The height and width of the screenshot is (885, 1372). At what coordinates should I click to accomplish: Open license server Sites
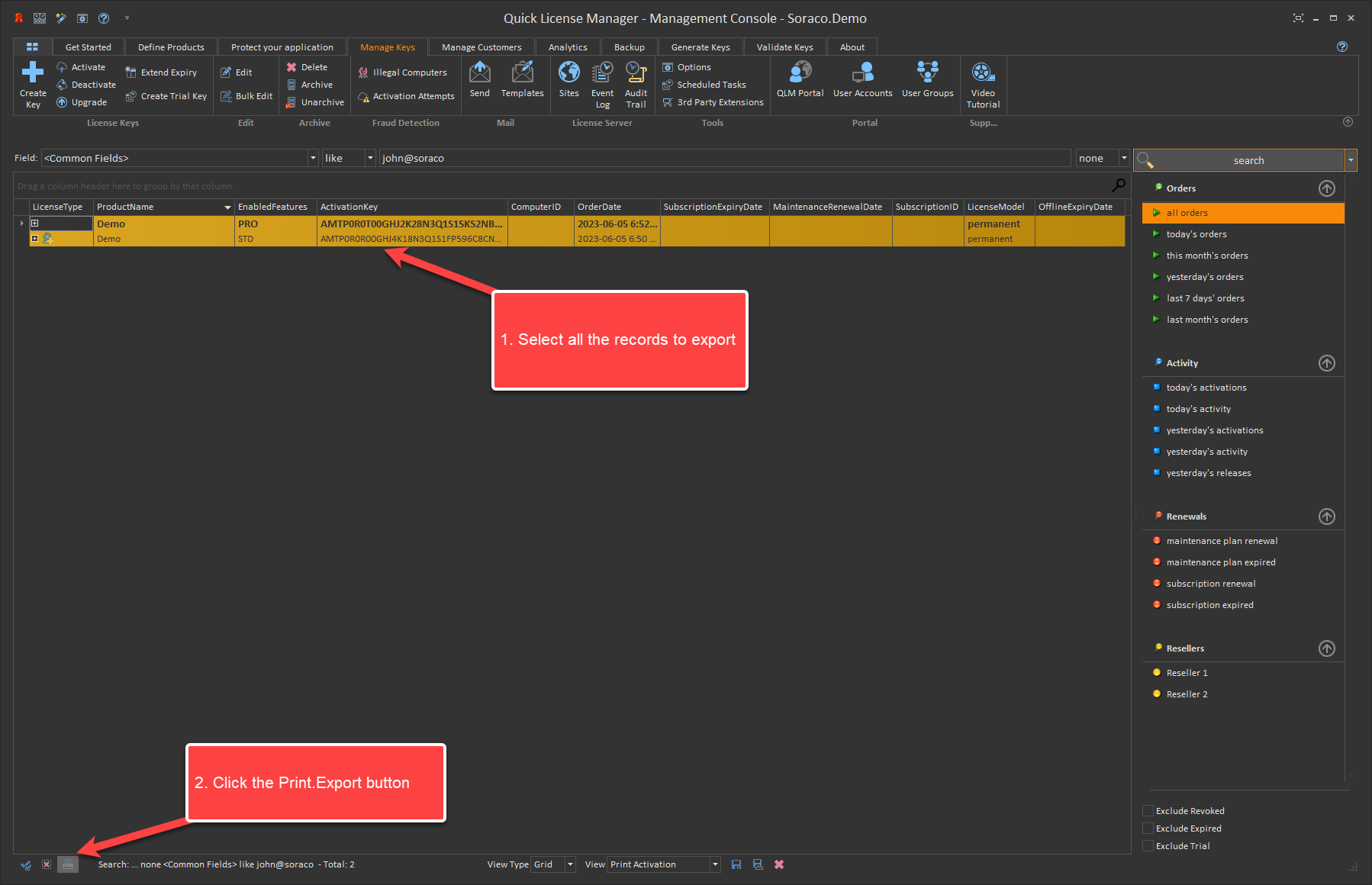click(569, 79)
